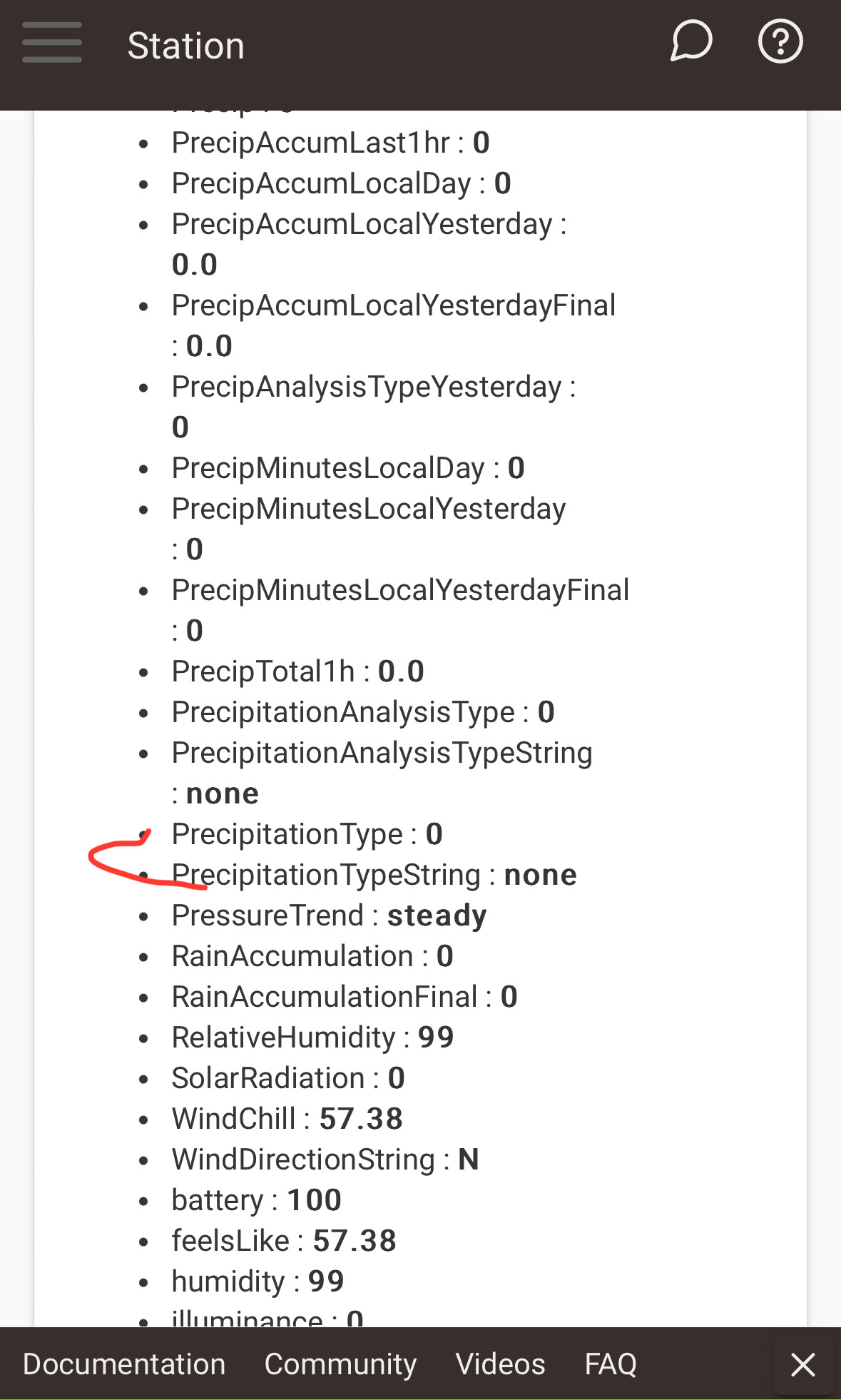Select the SolarRadiation attribute
841x1400 pixels.
pos(288,1078)
